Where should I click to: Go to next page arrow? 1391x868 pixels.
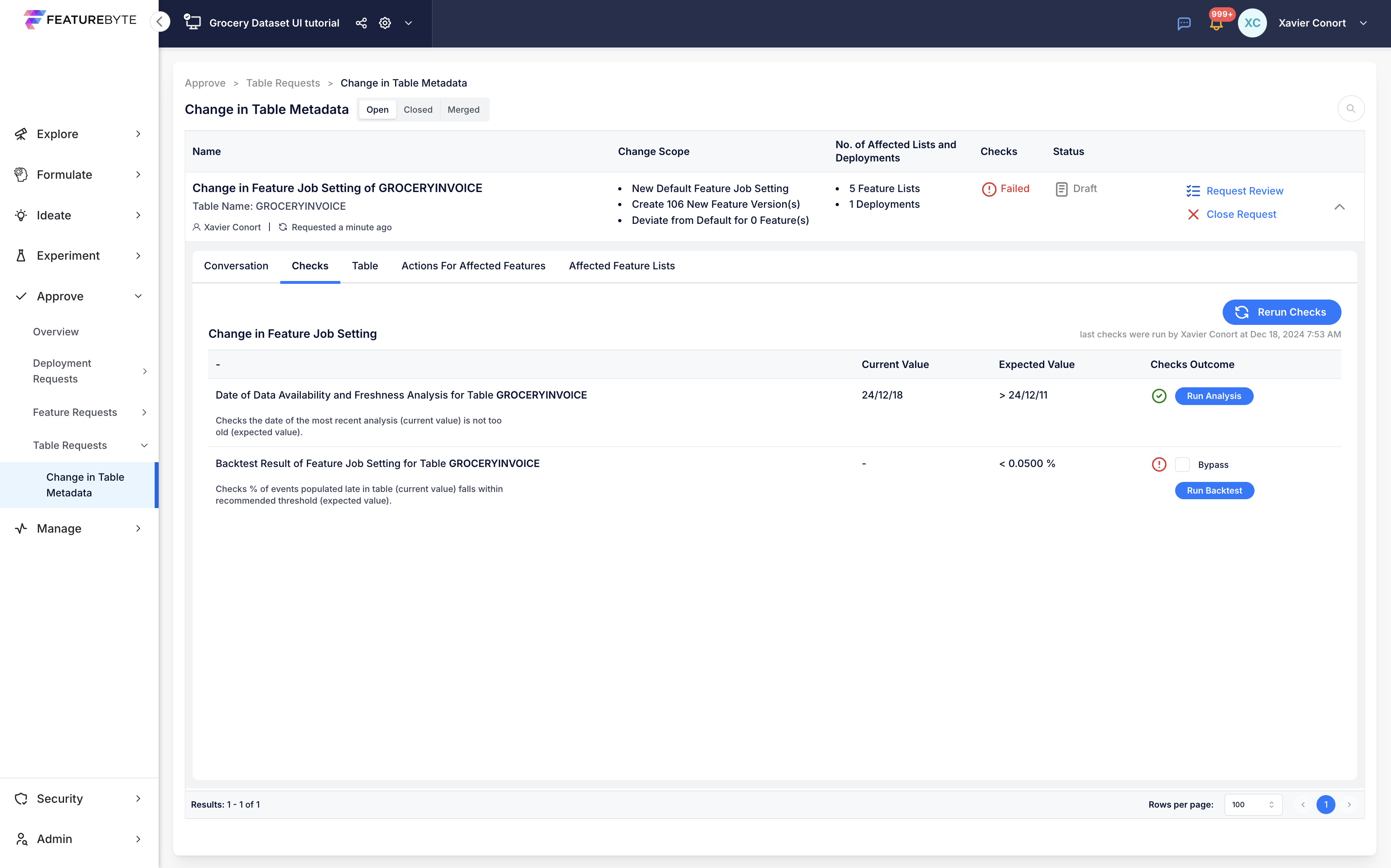tap(1349, 805)
